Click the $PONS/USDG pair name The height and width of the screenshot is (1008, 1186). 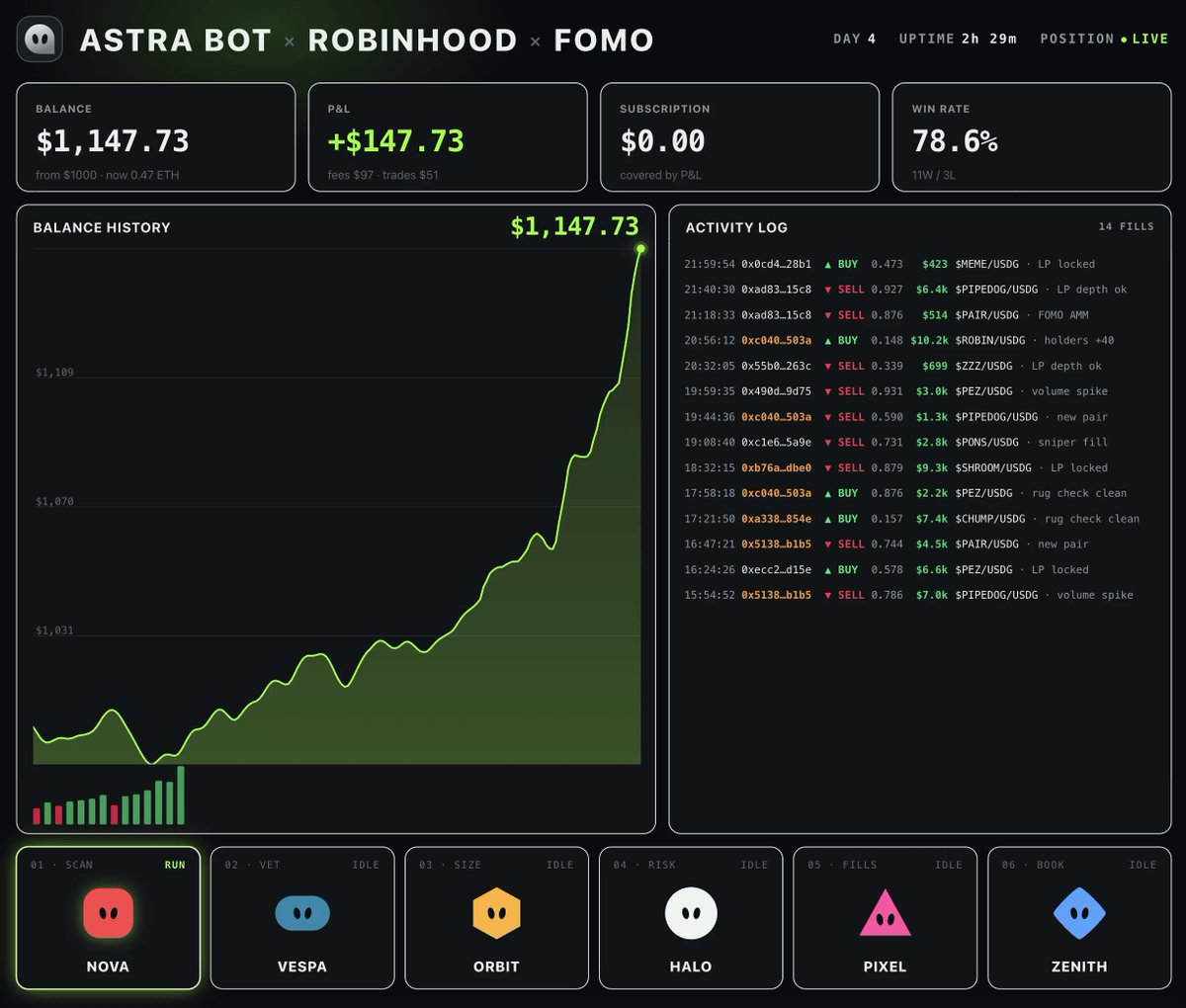(x=986, y=443)
